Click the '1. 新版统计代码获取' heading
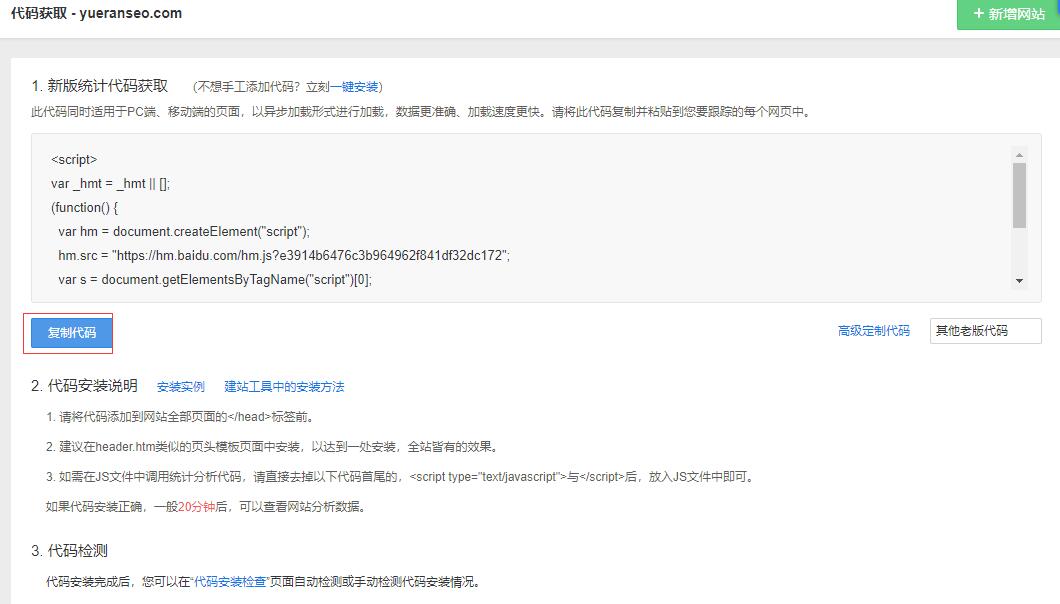 coord(99,86)
